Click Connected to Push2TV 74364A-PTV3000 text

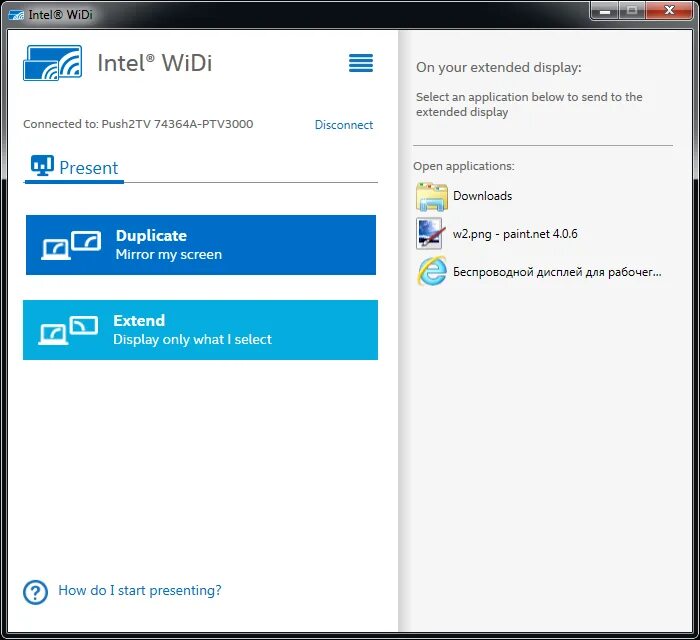coord(138,124)
